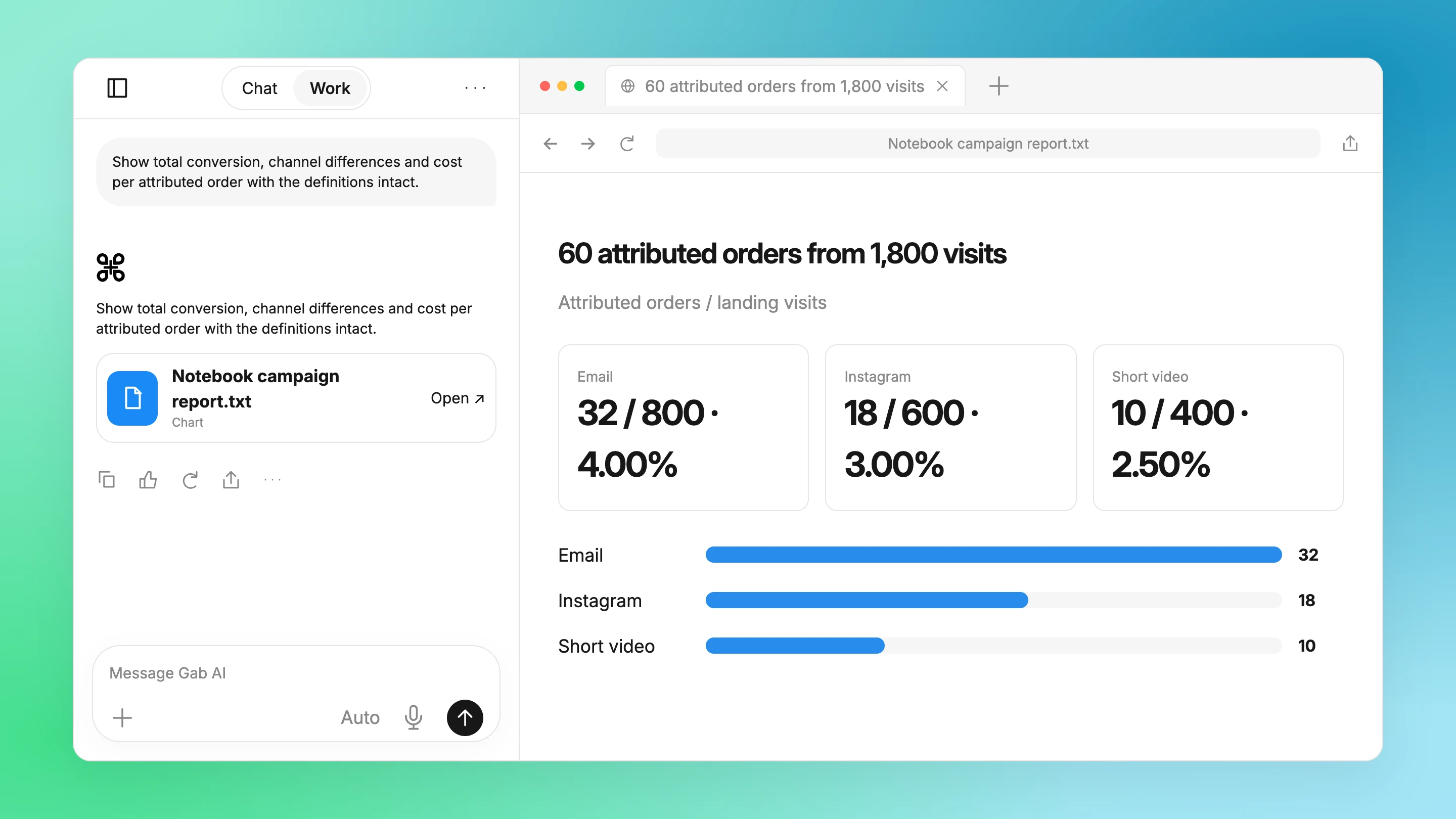This screenshot has width=1456, height=819.
Task: Give the response a thumbs up
Action: pyautogui.click(x=148, y=479)
